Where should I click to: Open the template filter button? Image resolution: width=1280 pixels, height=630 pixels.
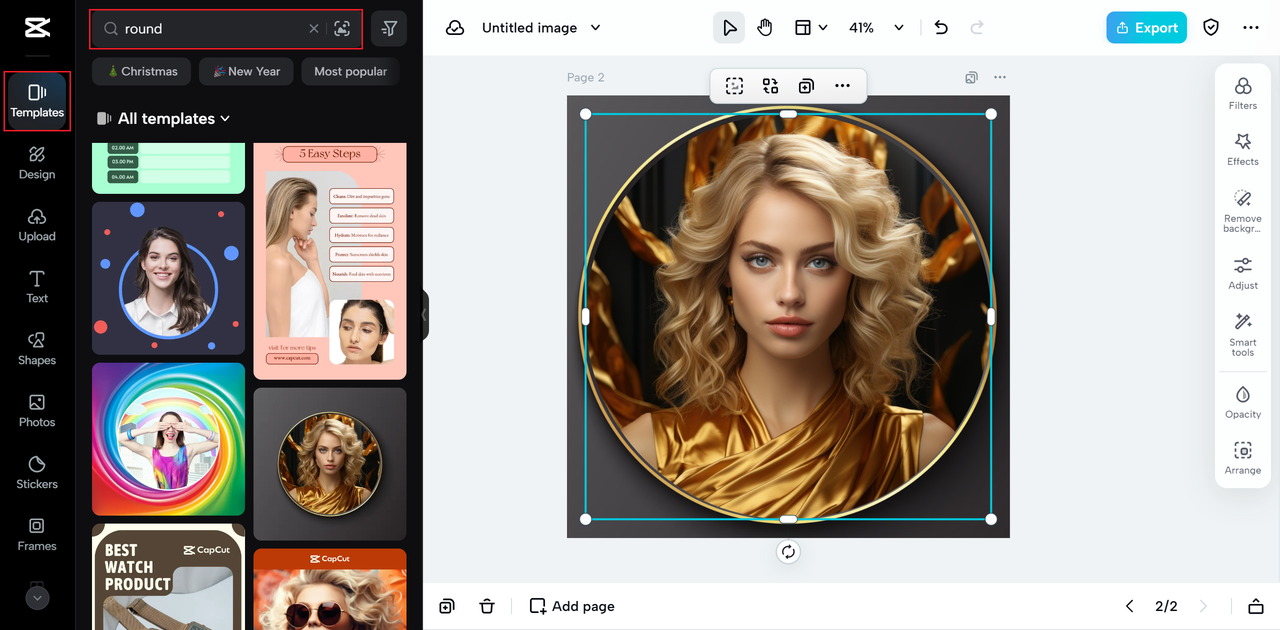point(389,29)
